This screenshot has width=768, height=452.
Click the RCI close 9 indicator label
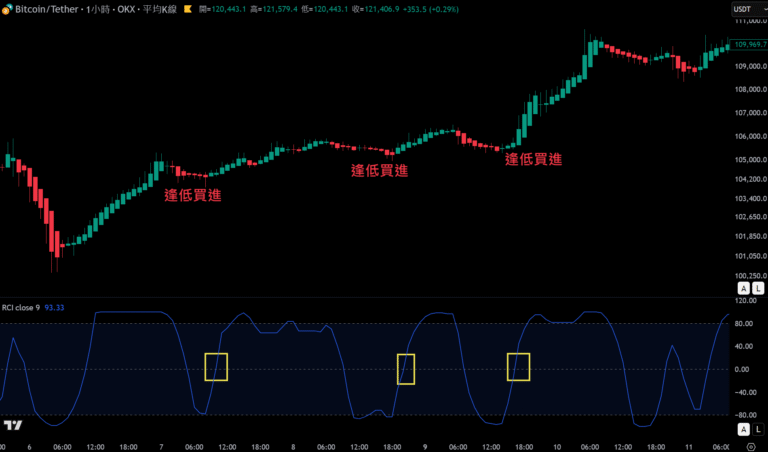click(x=22, y=308)
